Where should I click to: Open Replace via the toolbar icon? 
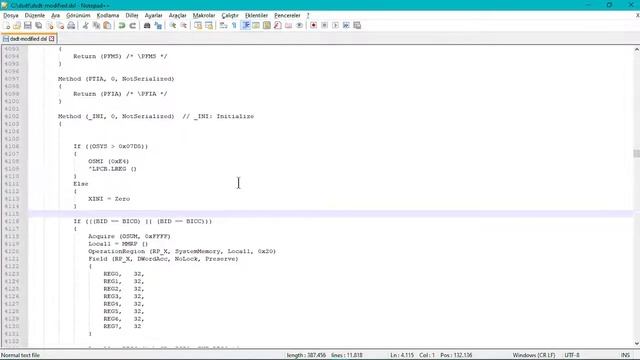pyautogui.click(x=158, y=25)
